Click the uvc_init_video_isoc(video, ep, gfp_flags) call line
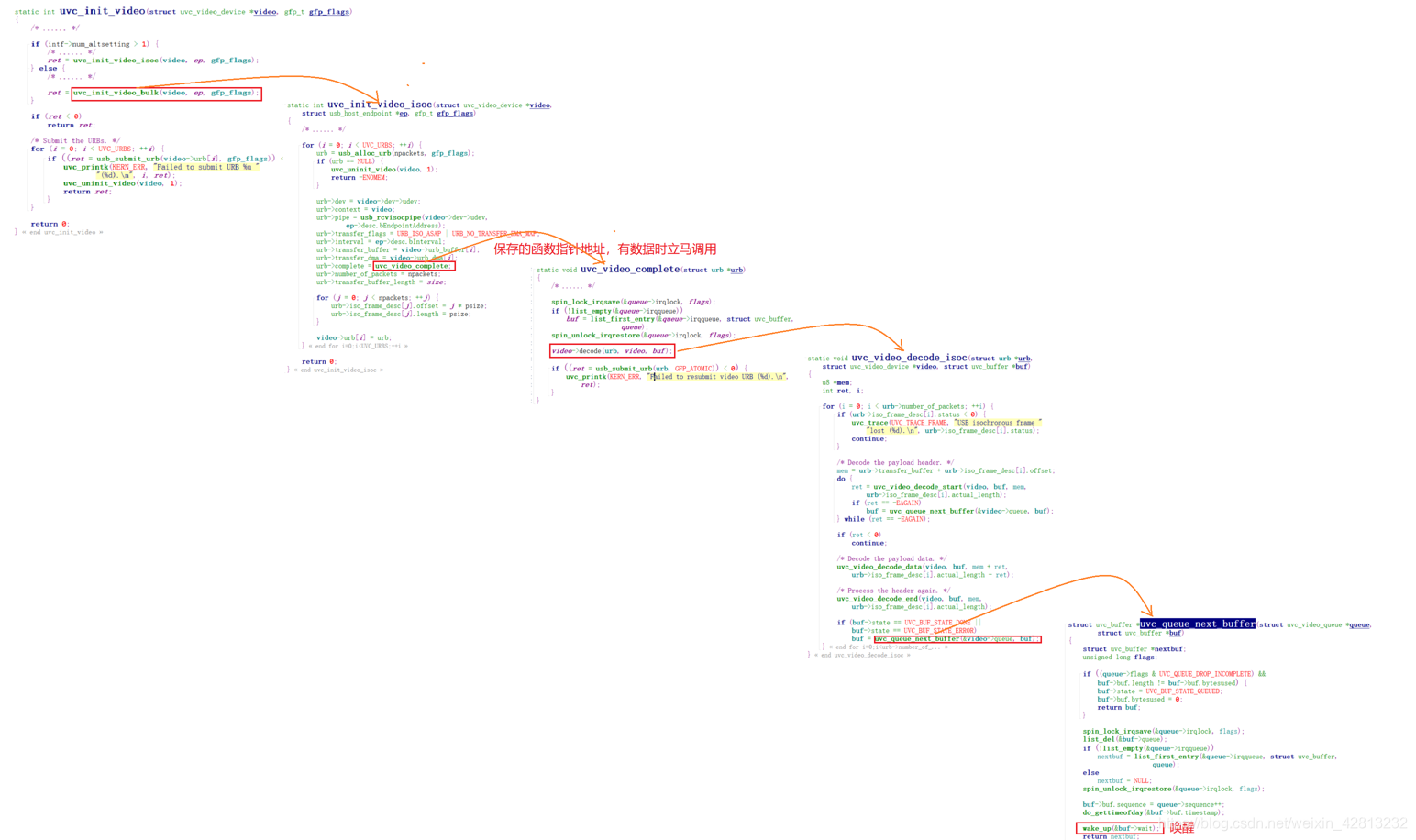This screenshot has width=1416, height=840. point(153,61)
